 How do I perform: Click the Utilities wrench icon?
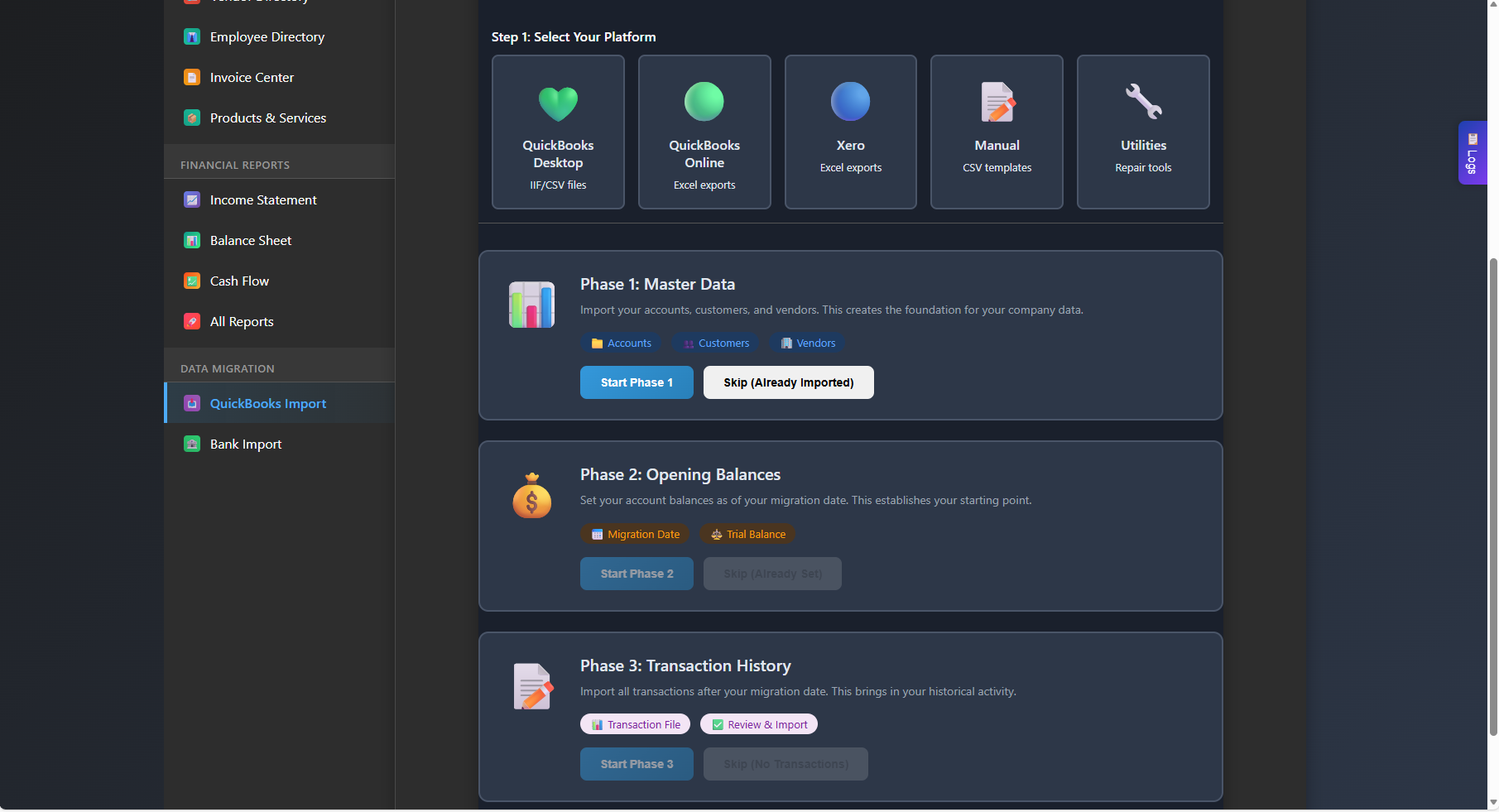click(1143, 102)
